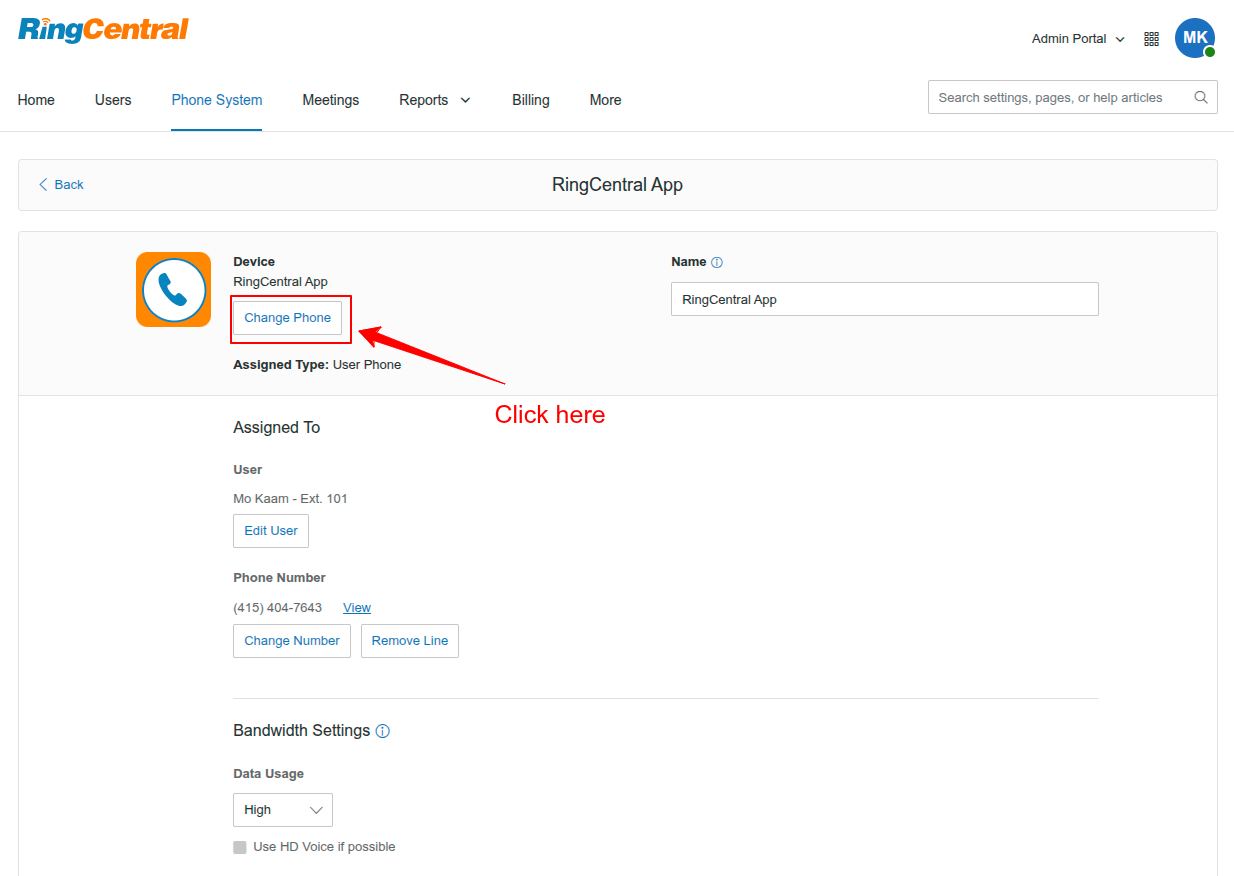Click the View phone number link
1234x876 pixels.
click(357, 608)
